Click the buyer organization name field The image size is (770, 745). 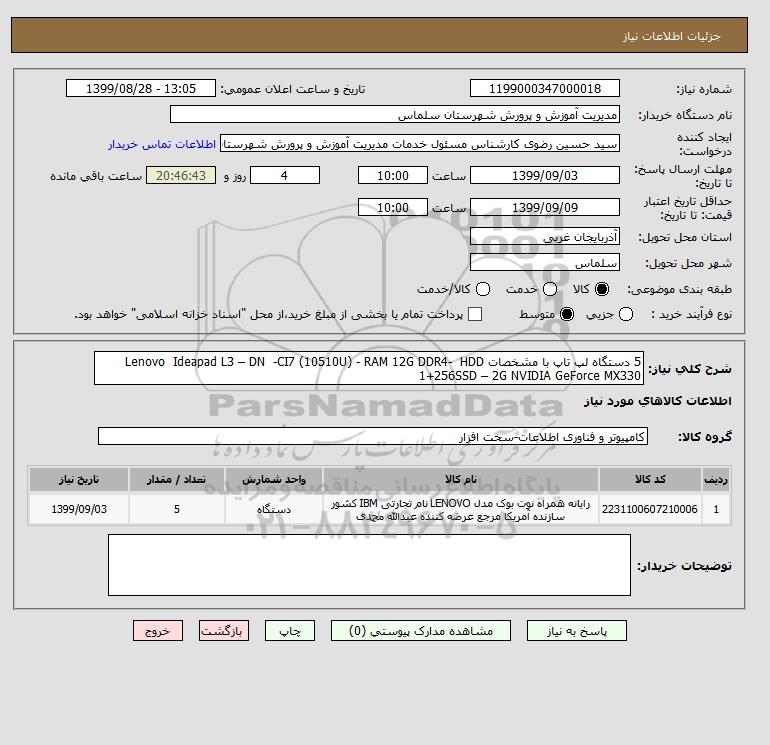pyautogui.click(x=395, y=114)
